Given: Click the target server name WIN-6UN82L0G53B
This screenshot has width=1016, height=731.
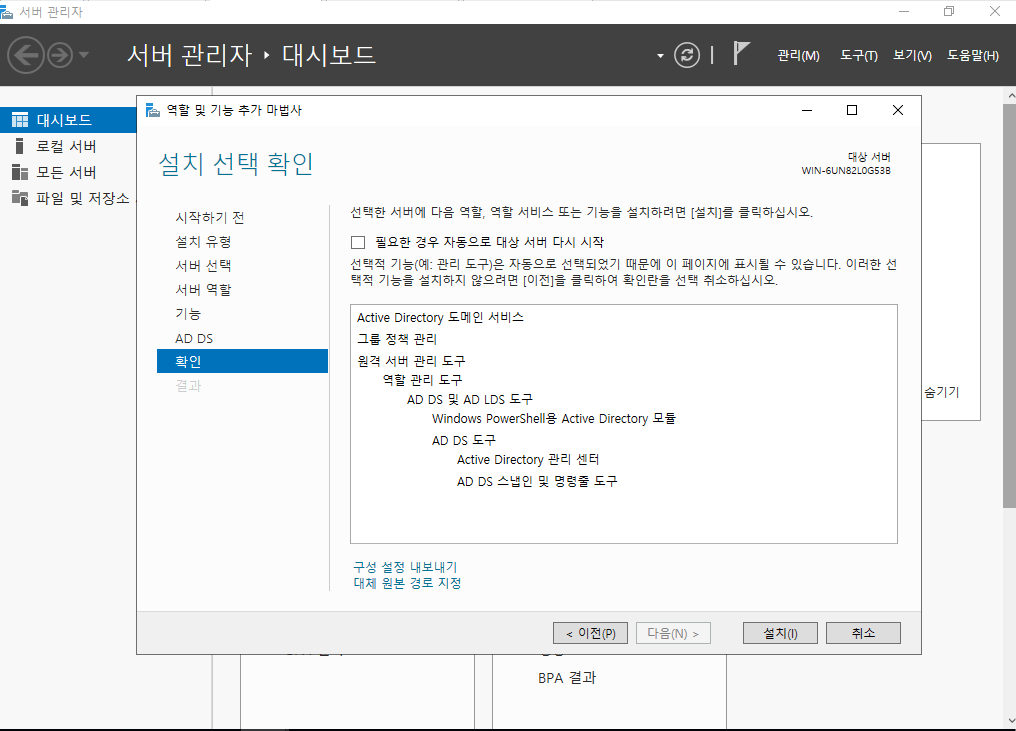Looking at the screenshot, I should [x=846, y=171].
